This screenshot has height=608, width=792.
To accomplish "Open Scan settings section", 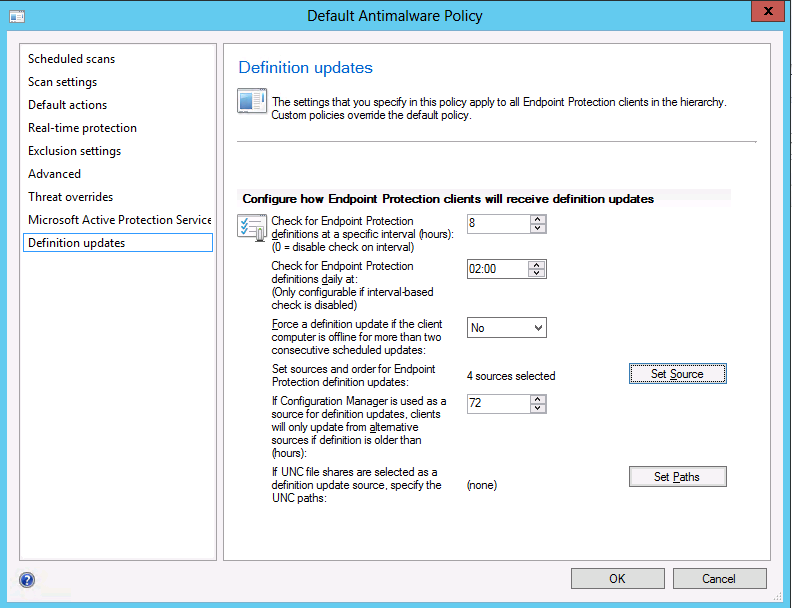I will pyautogui.click(x=62, y=82).
